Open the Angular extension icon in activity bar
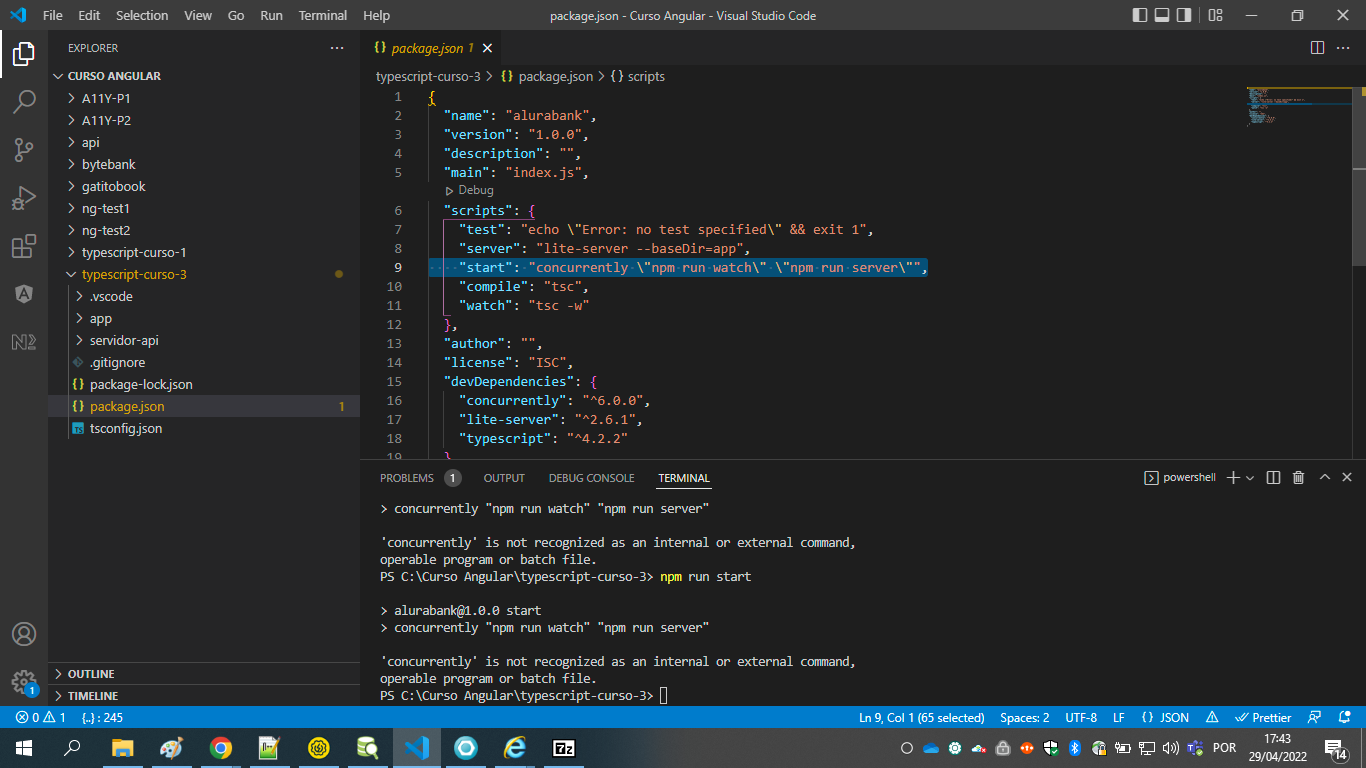 tap(24, 294)
